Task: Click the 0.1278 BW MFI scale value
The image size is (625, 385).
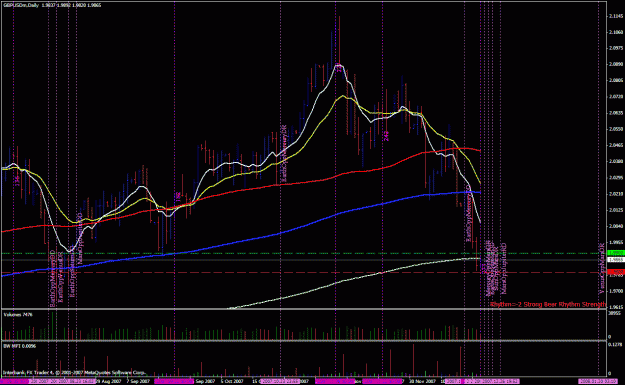Action: [616, 345]
